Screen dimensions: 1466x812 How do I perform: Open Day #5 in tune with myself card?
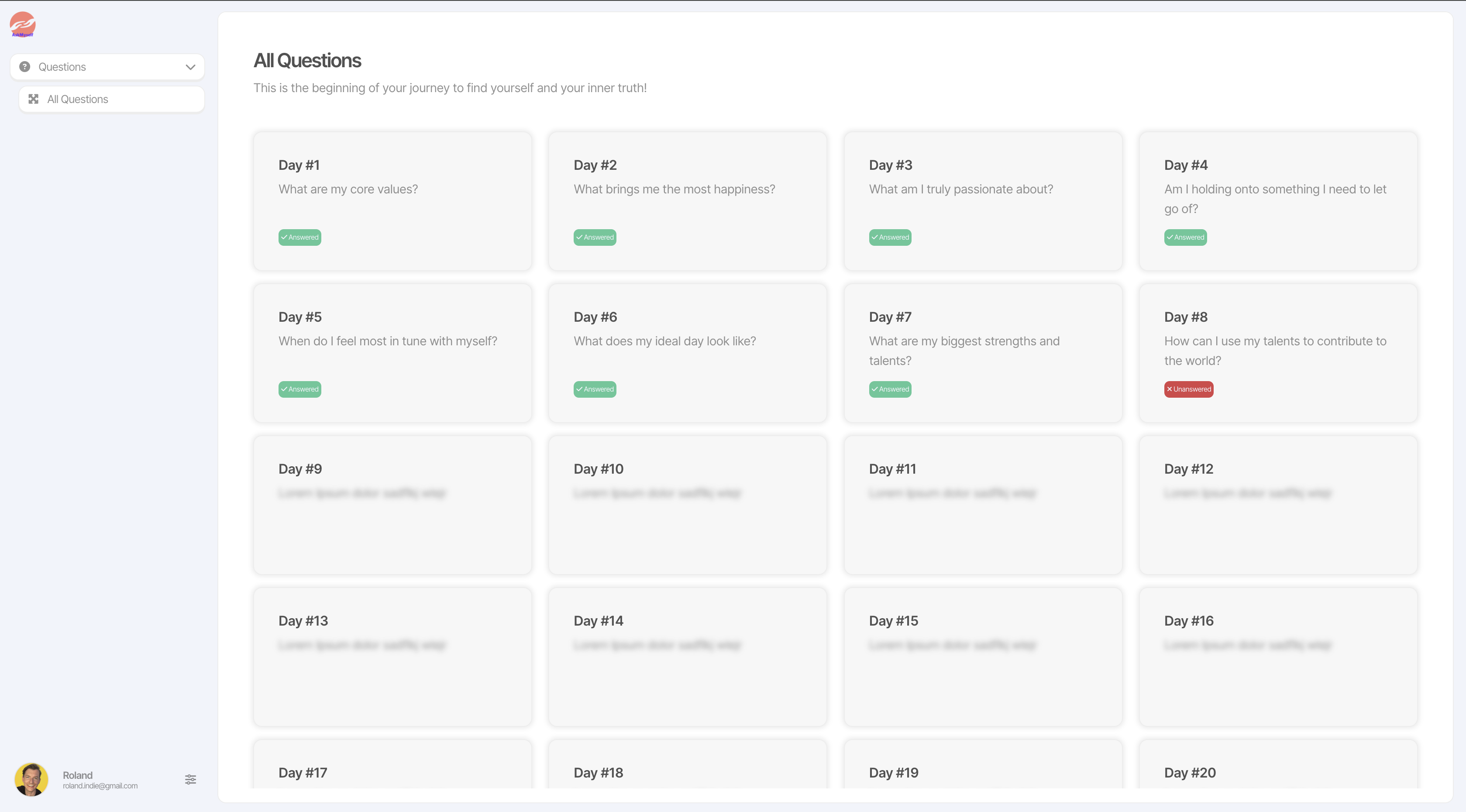click(x=392, y=353)
